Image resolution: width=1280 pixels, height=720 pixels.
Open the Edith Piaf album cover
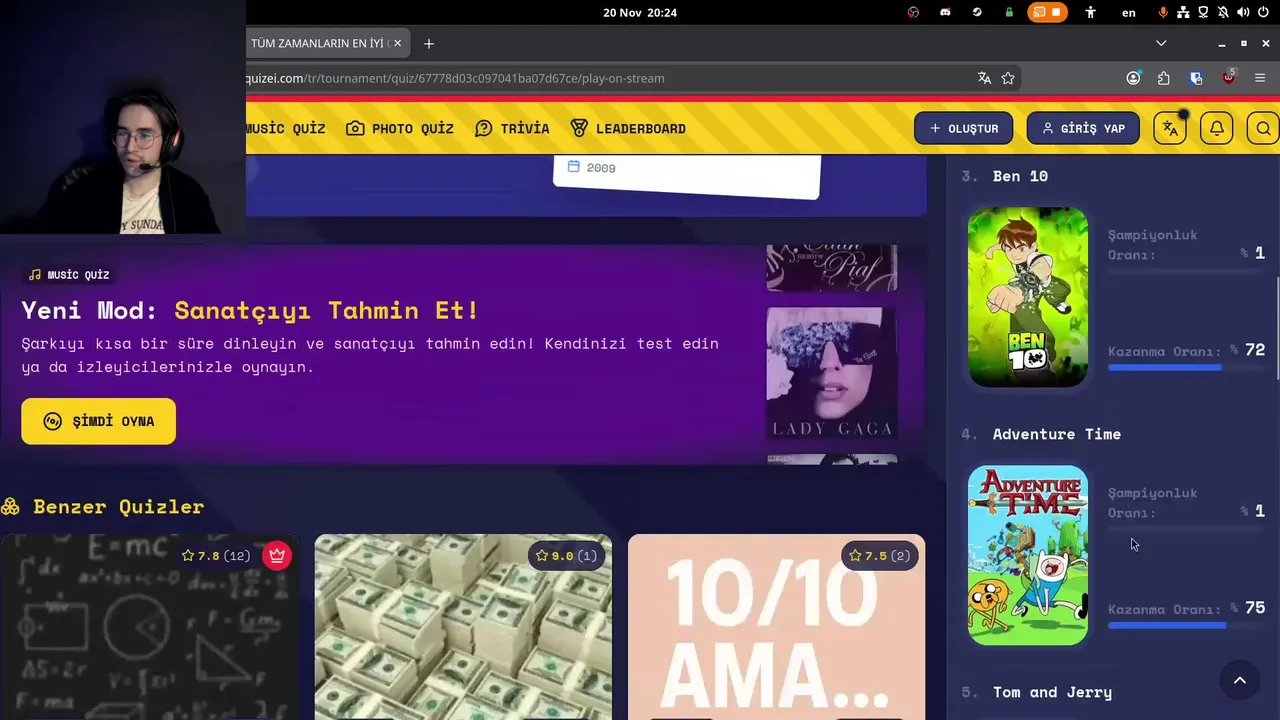tap(832, 268)
